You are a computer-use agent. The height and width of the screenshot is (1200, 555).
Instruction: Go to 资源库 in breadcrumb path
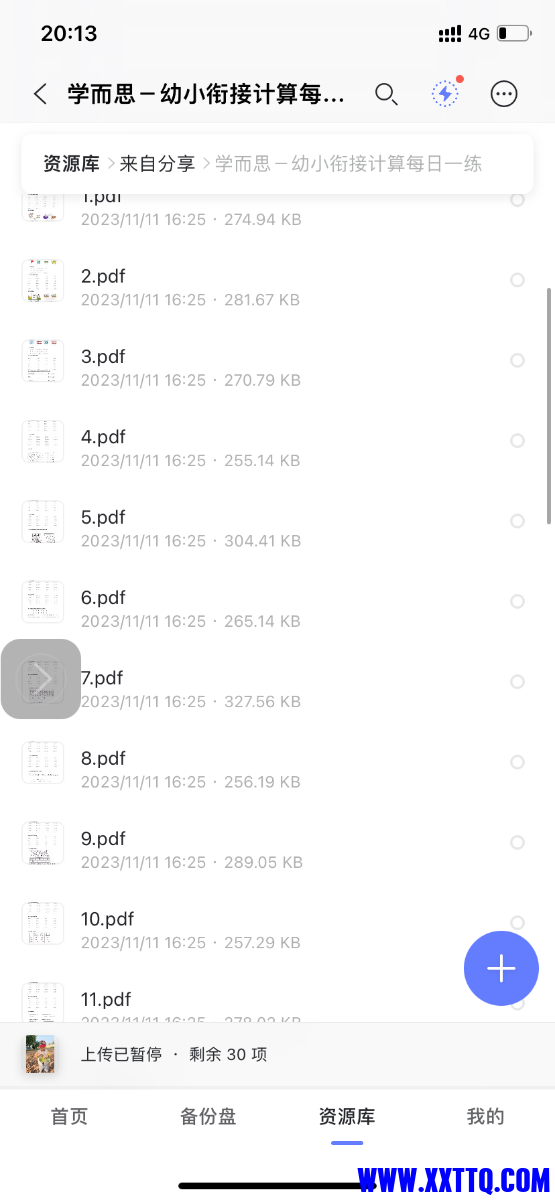(x=71, y=164)
